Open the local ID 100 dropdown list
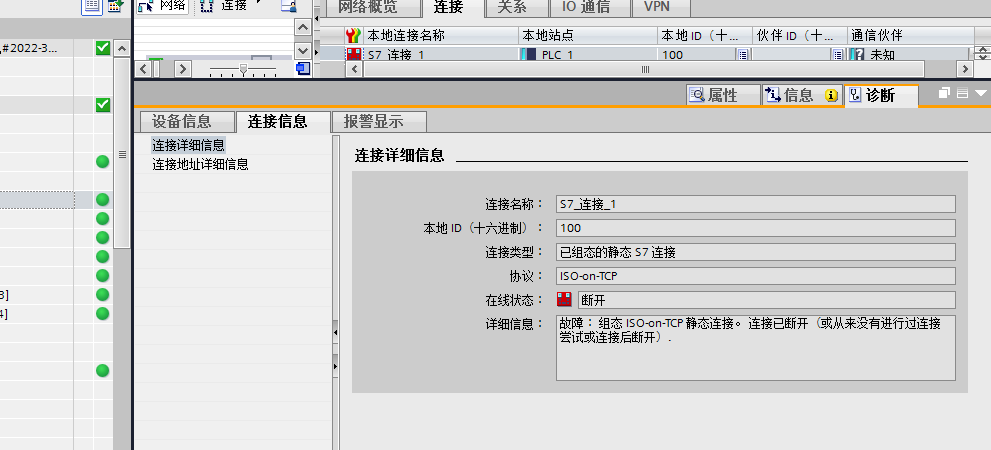Screen dimensions: 991x450 point(742,55)
